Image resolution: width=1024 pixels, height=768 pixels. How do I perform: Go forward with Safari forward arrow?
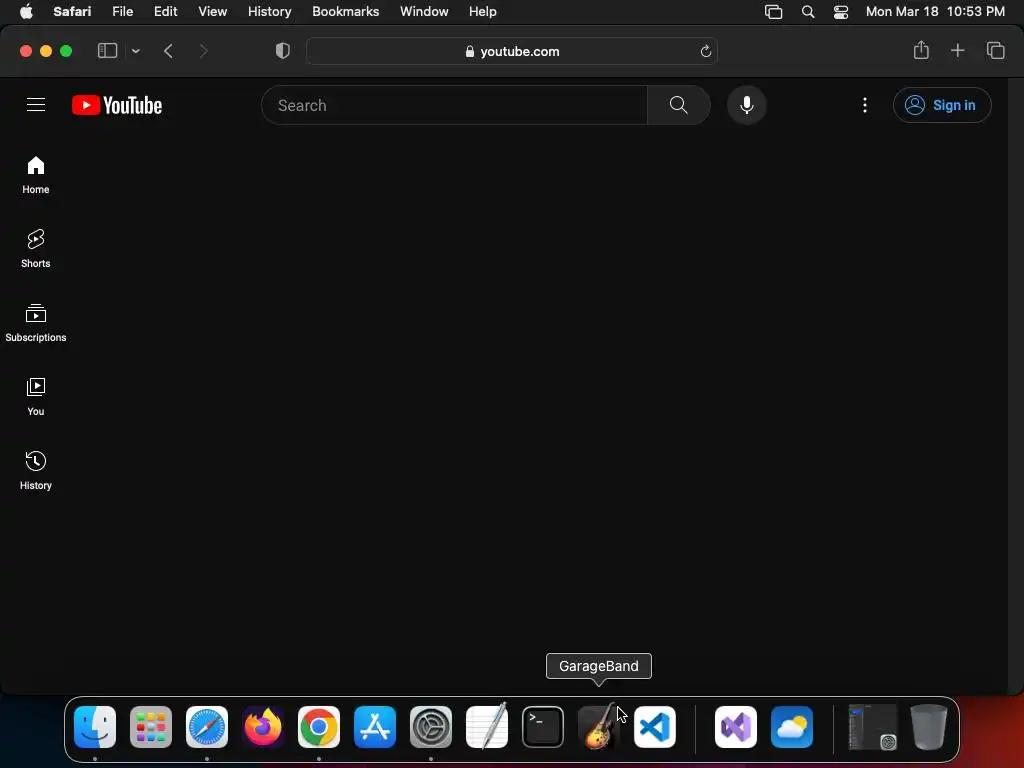click(x=203, y=51)
